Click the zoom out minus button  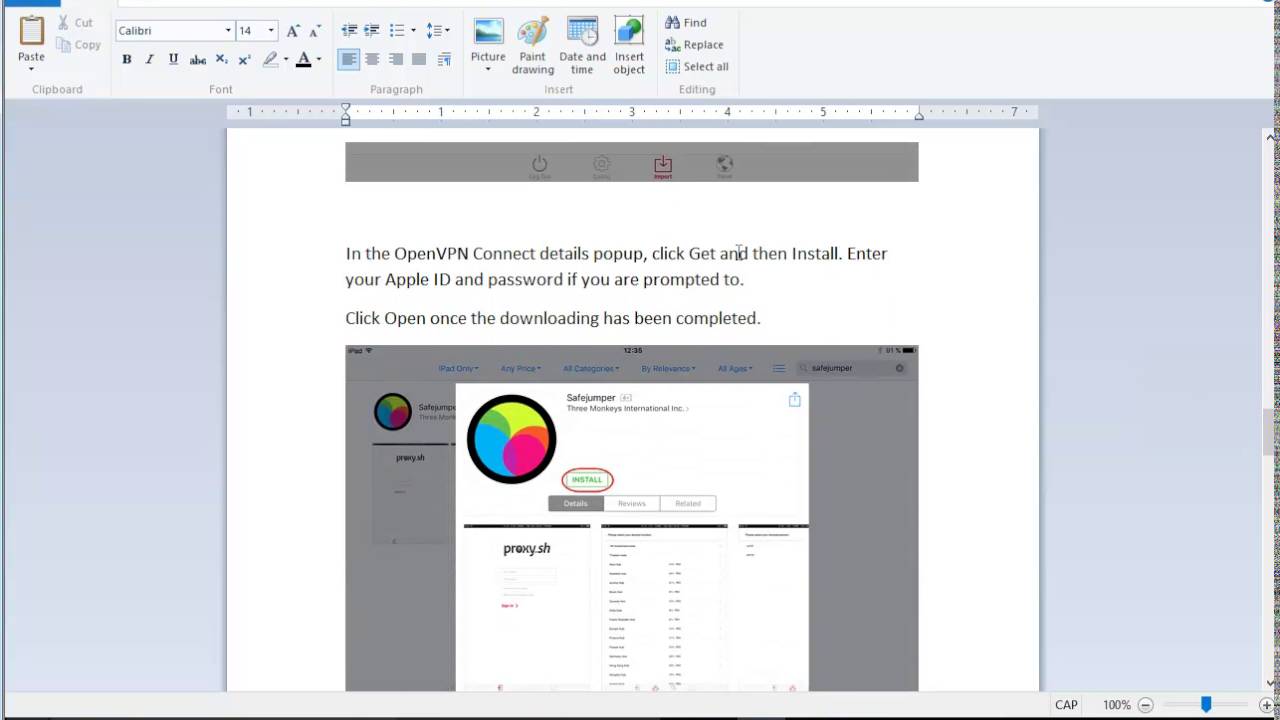[x=1146, y=705]
